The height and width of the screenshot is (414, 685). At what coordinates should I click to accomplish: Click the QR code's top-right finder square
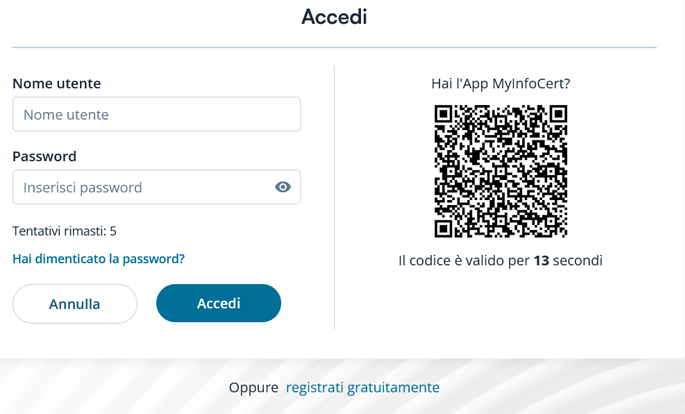click(558, 114)
